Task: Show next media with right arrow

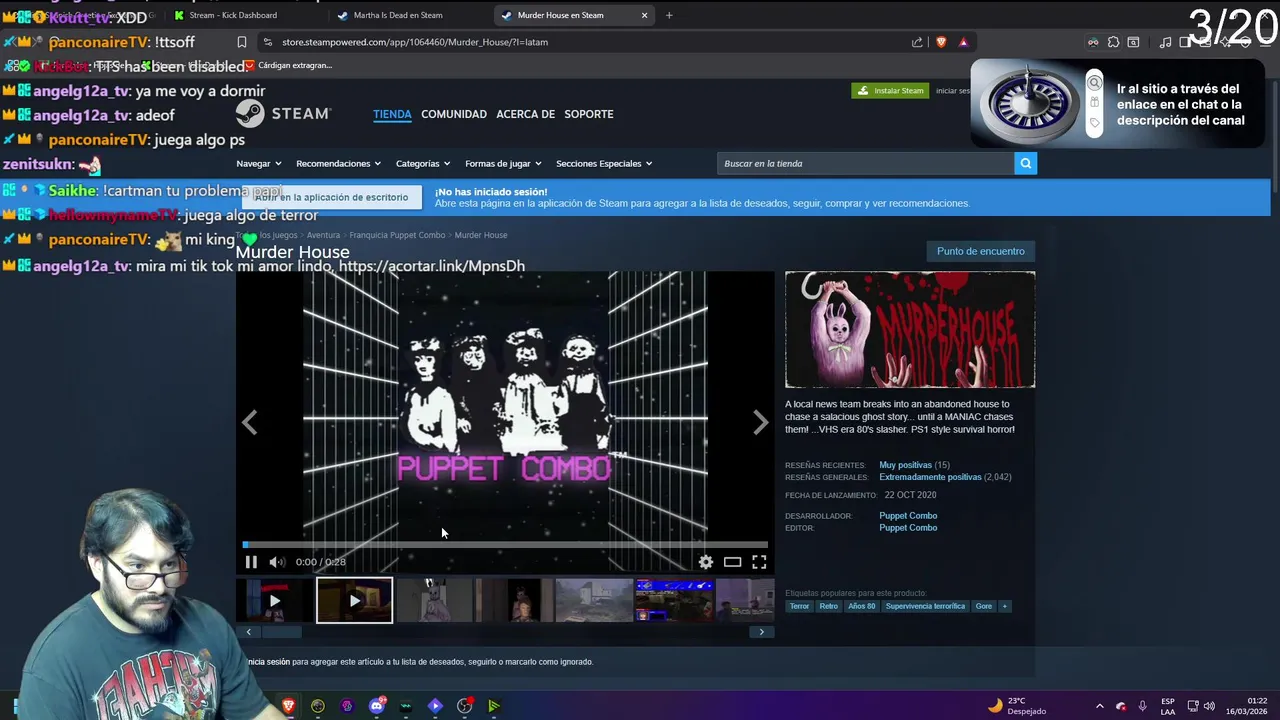Action: pyautogui.click(x=761, y=423)
